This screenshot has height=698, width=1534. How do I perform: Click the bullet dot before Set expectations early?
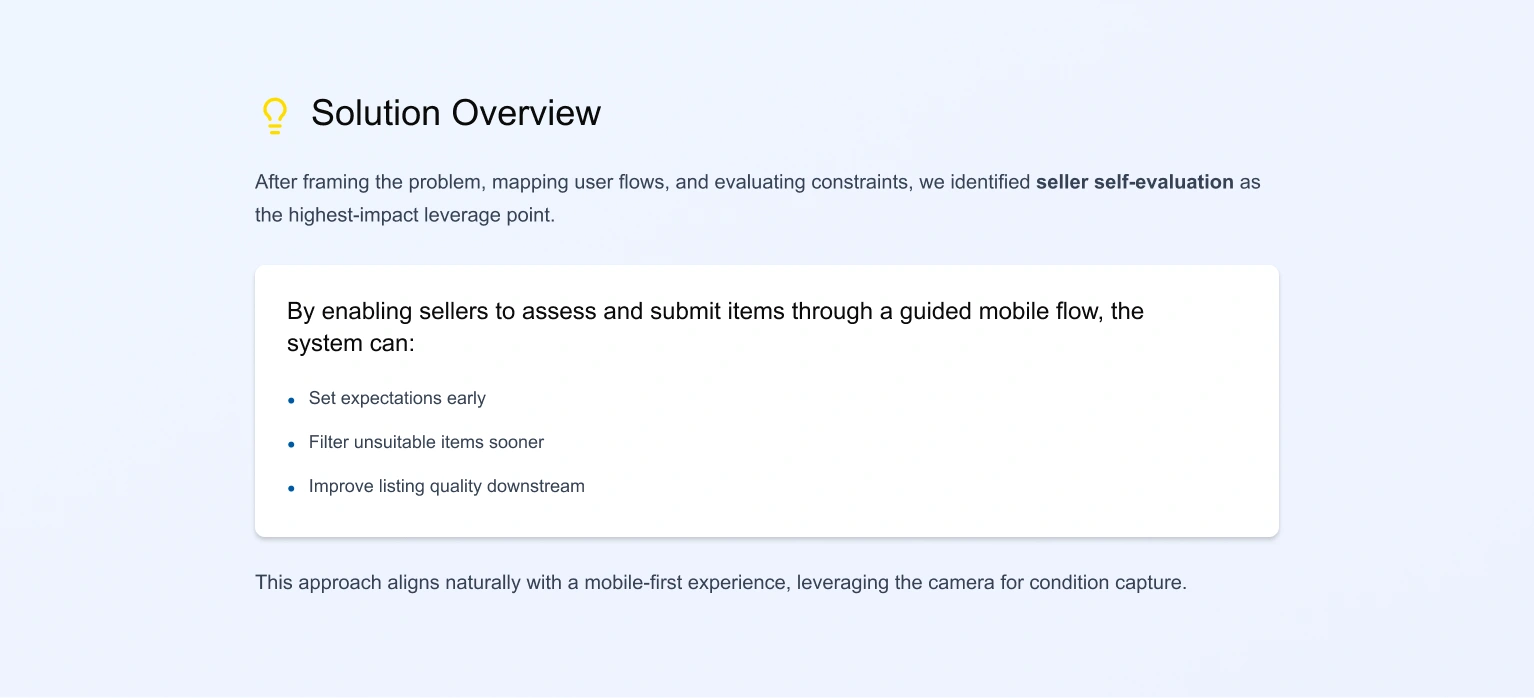point(291,400)
